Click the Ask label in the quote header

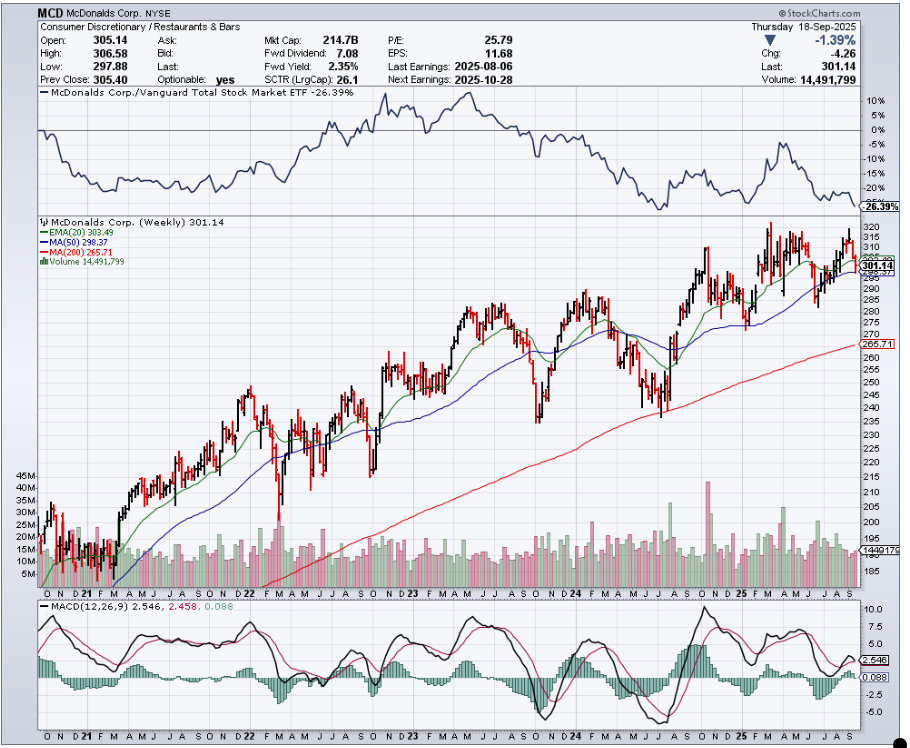coord(167,40)
